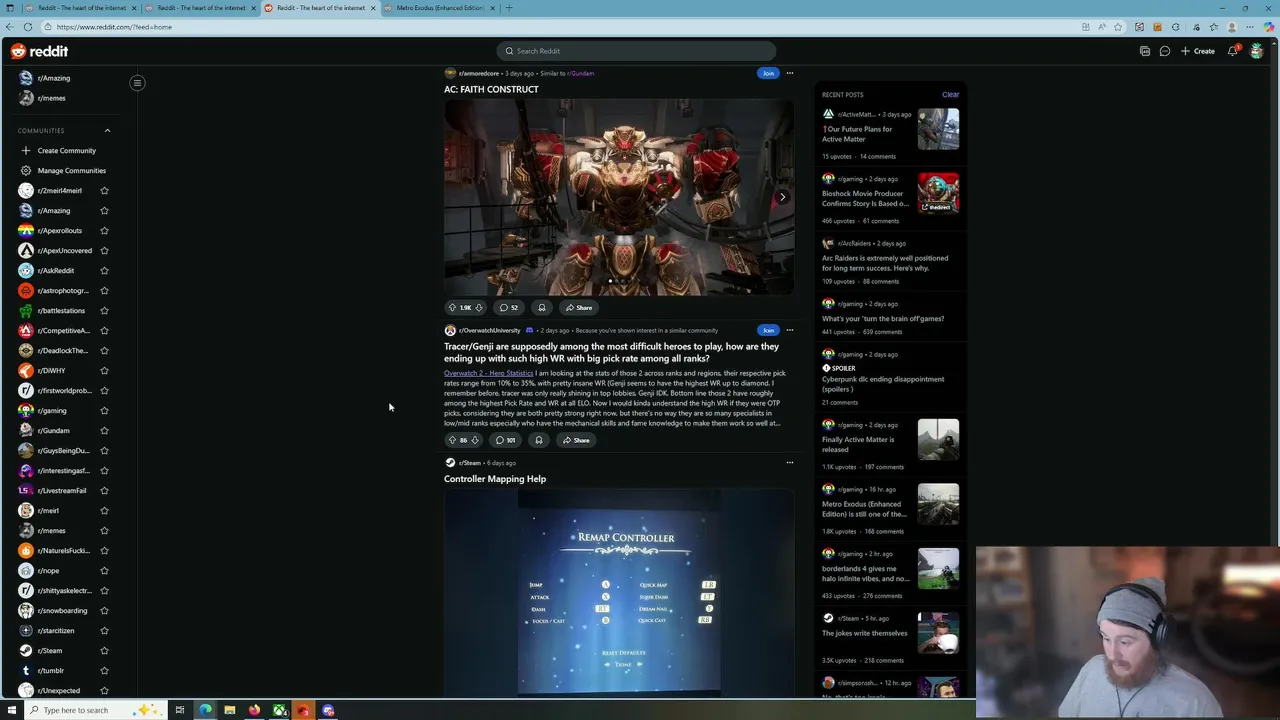
Task: Open the notifications bell
Action: pos(1233,51)
